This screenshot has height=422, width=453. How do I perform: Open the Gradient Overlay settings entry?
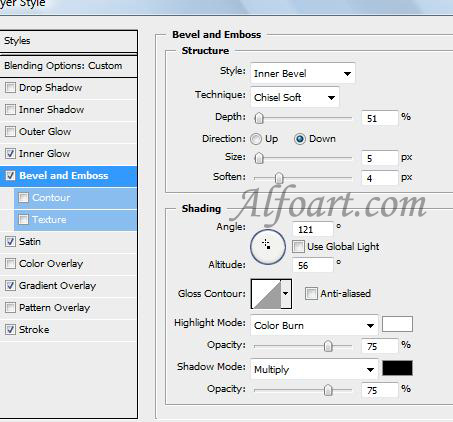[x=57, y=286]
